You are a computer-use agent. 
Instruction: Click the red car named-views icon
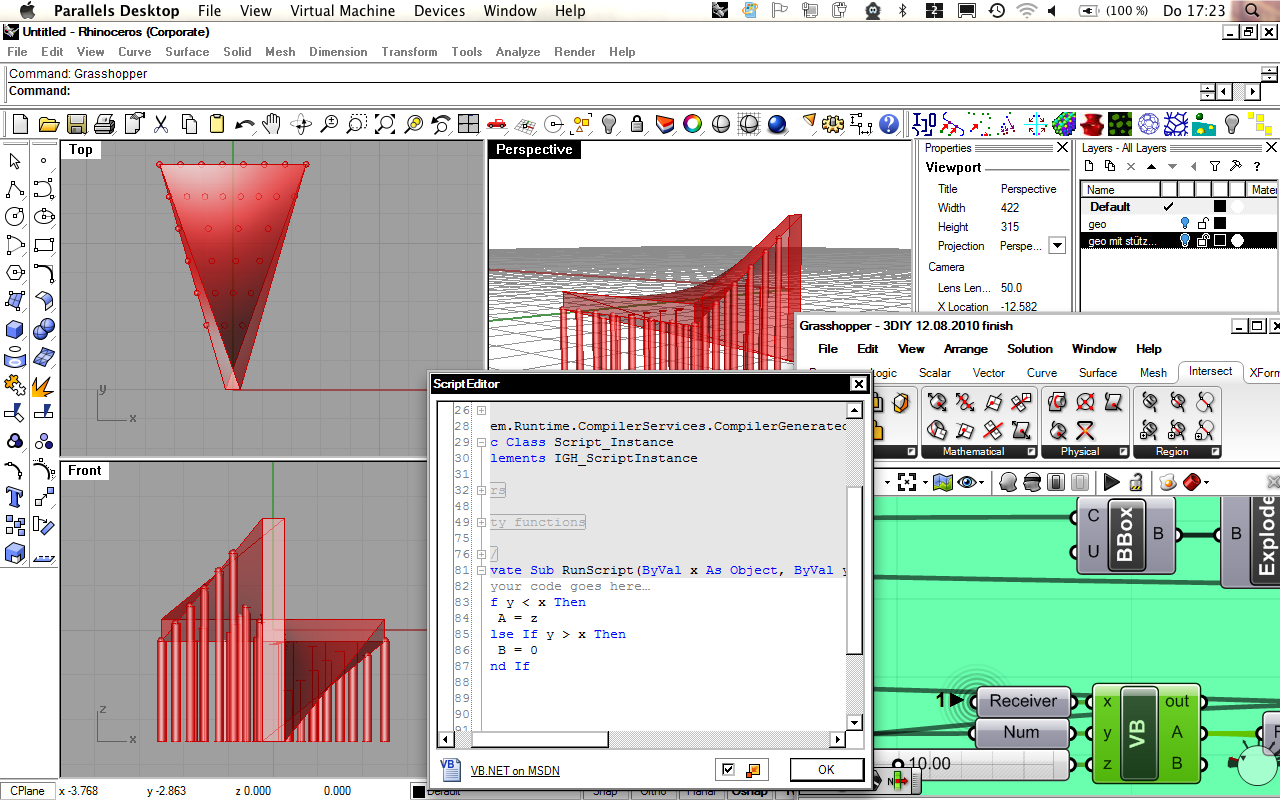click(496, 124)
